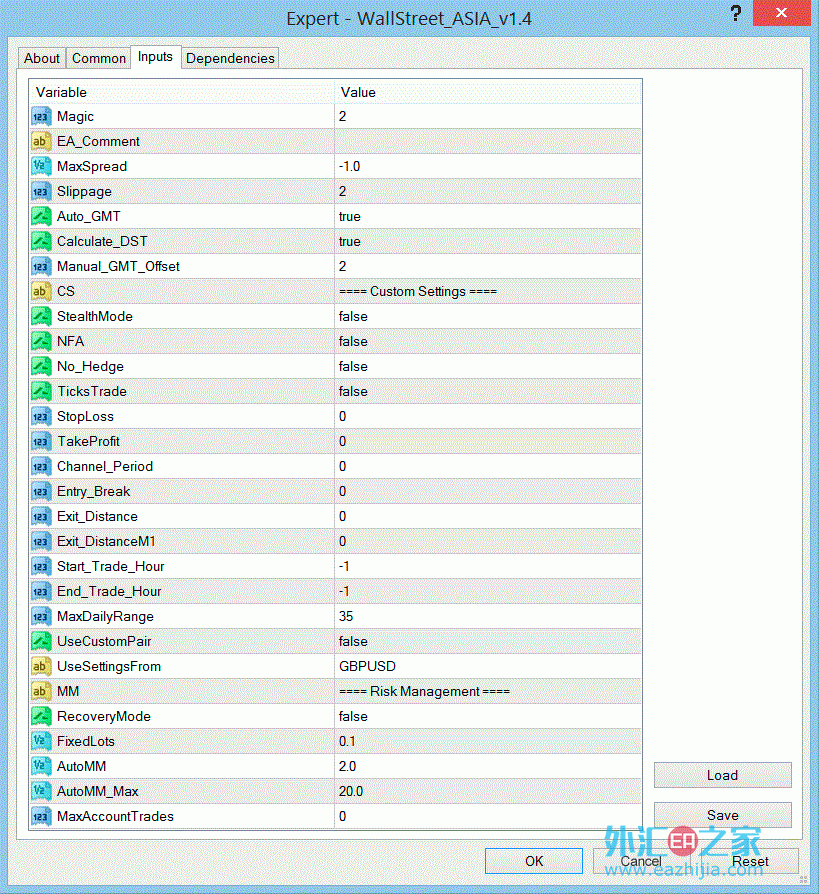
Task: Click the boolean icon beside Calculate_DST
Action: coord(41,242)
